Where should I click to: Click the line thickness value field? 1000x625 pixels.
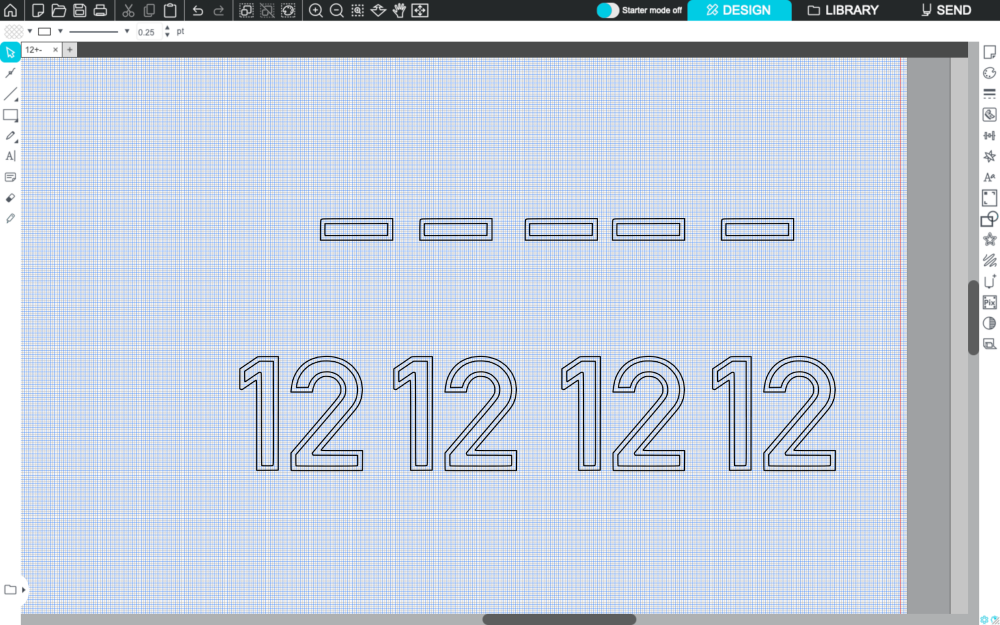147,32
